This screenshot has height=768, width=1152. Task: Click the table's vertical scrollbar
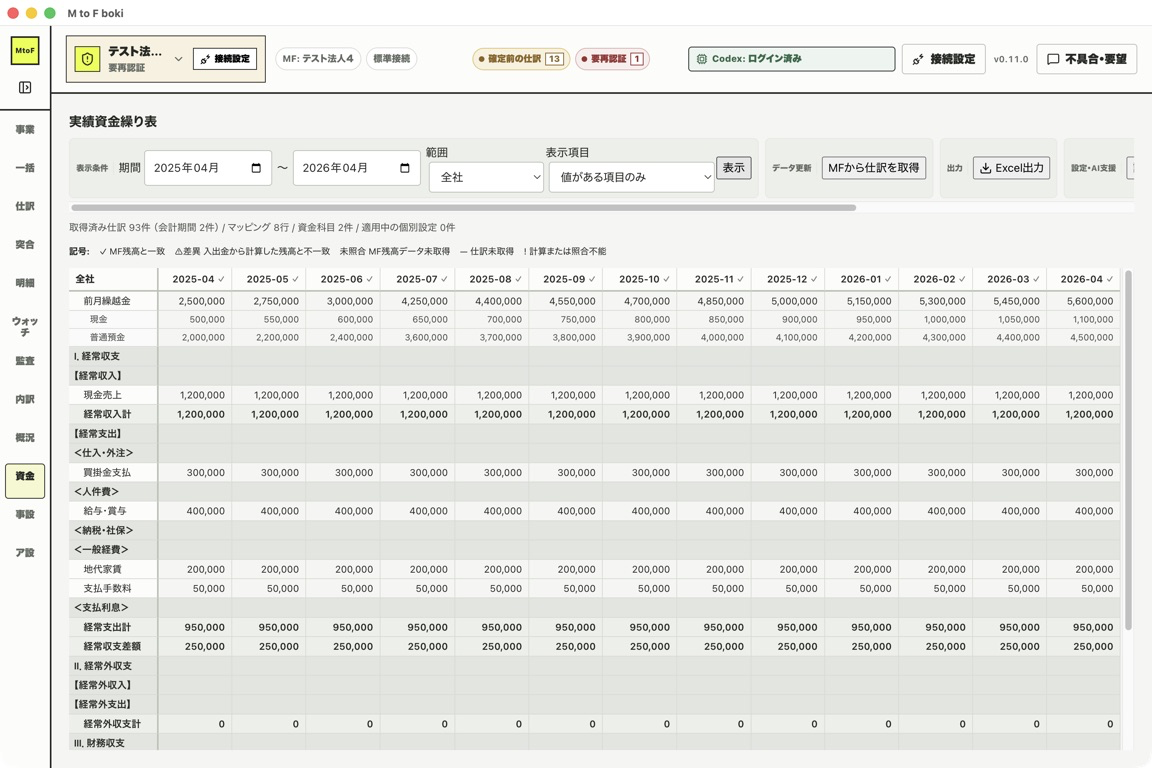pos(1128,451)
